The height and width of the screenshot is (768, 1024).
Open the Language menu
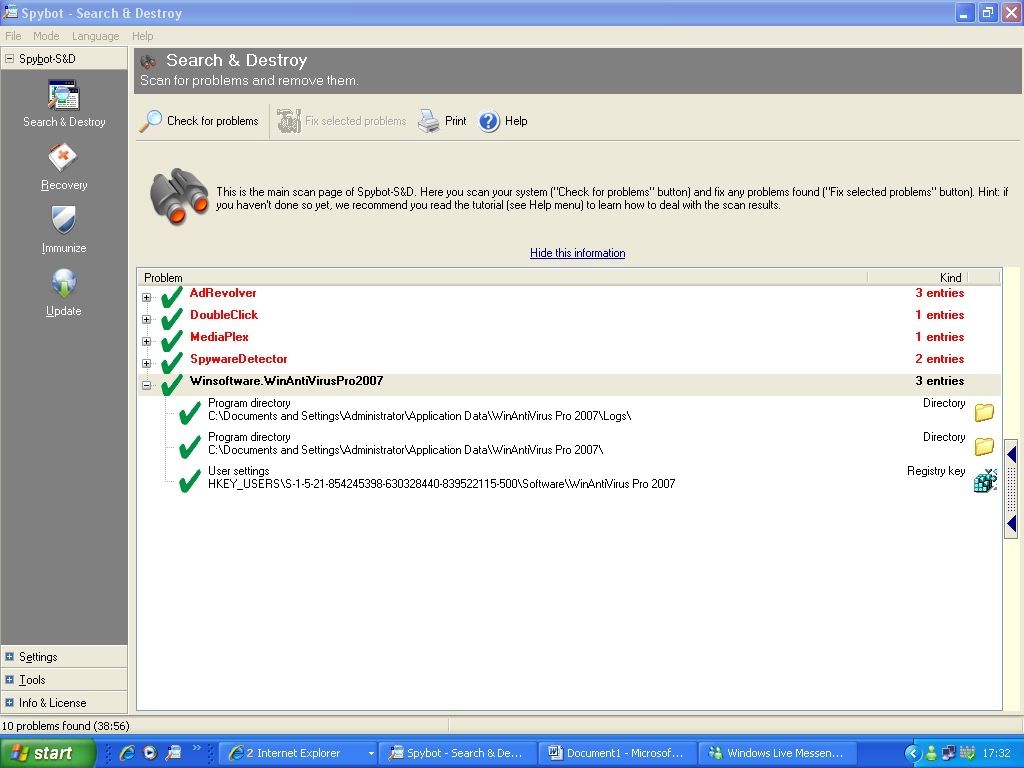95,36
